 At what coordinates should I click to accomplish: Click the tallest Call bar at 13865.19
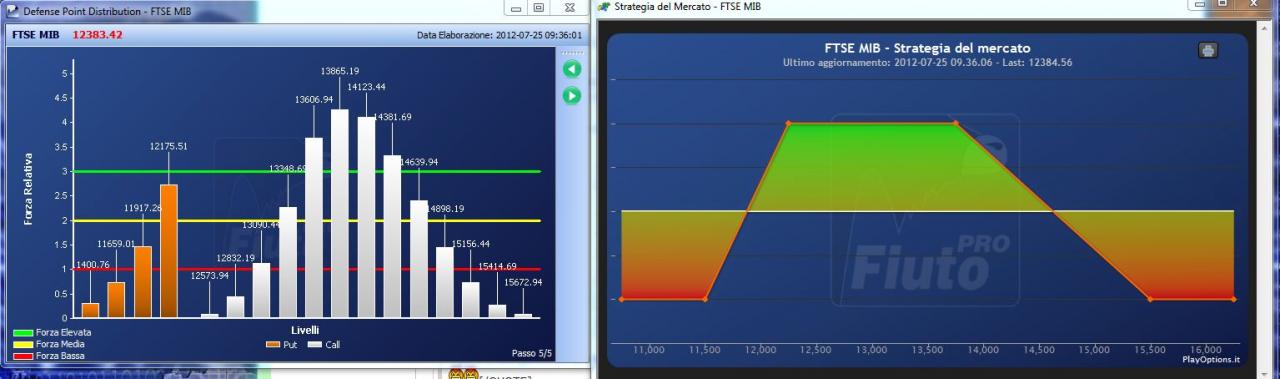[x=340, y=214]
